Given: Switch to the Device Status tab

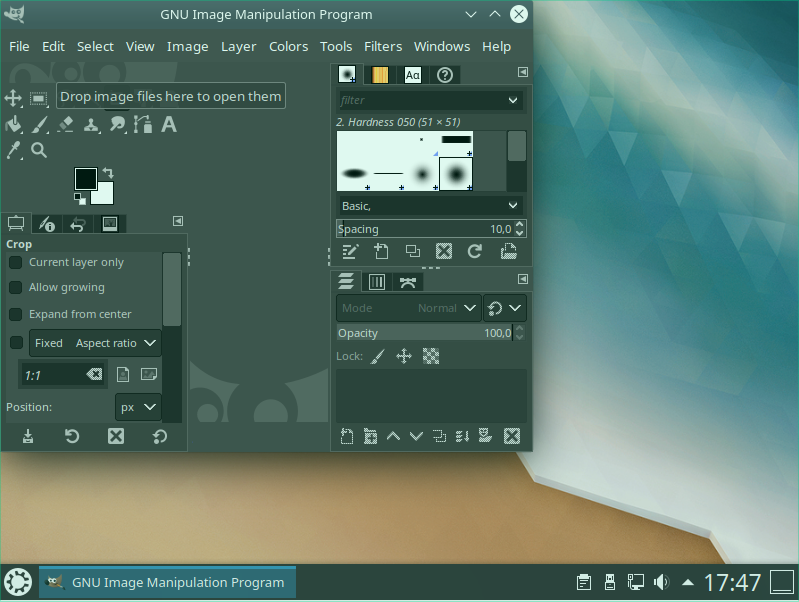Looking at the screenshot, I should pos(47,224).
